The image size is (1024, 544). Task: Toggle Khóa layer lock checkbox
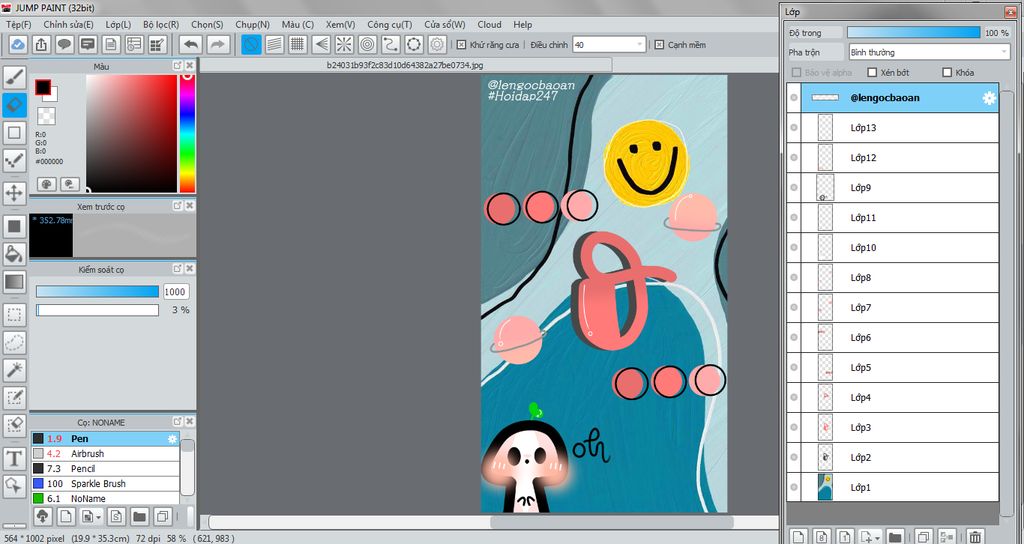click(947, 72)
